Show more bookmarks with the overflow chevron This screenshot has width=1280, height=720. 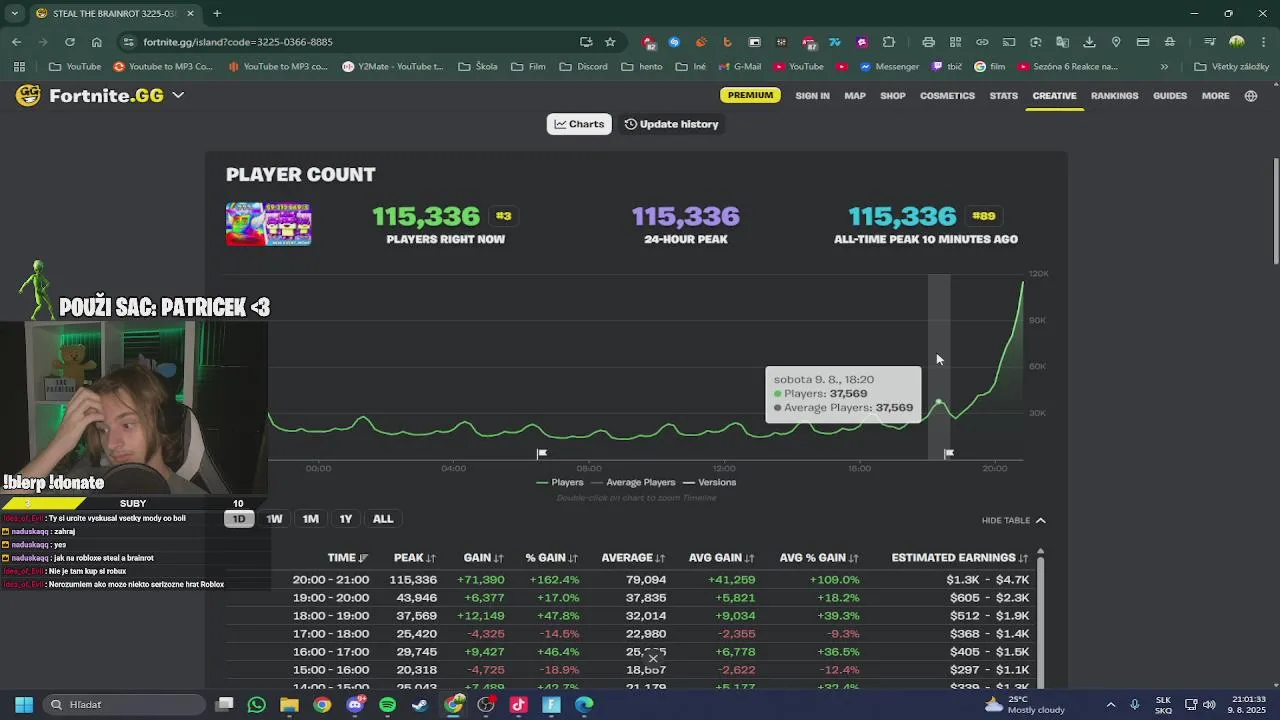tap(1164, 67)
